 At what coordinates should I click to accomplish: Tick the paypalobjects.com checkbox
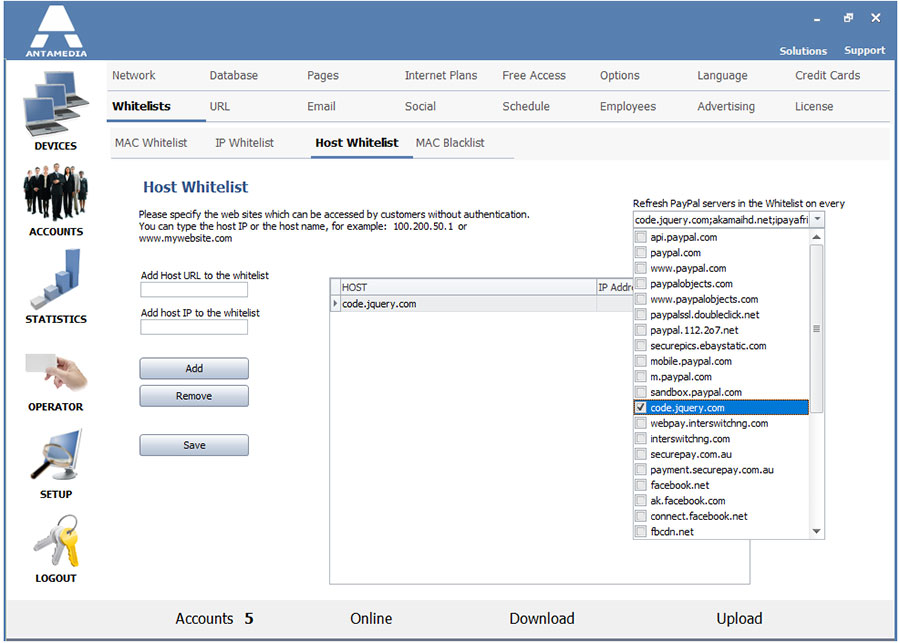pyautogui.click(x=641, y=284)
